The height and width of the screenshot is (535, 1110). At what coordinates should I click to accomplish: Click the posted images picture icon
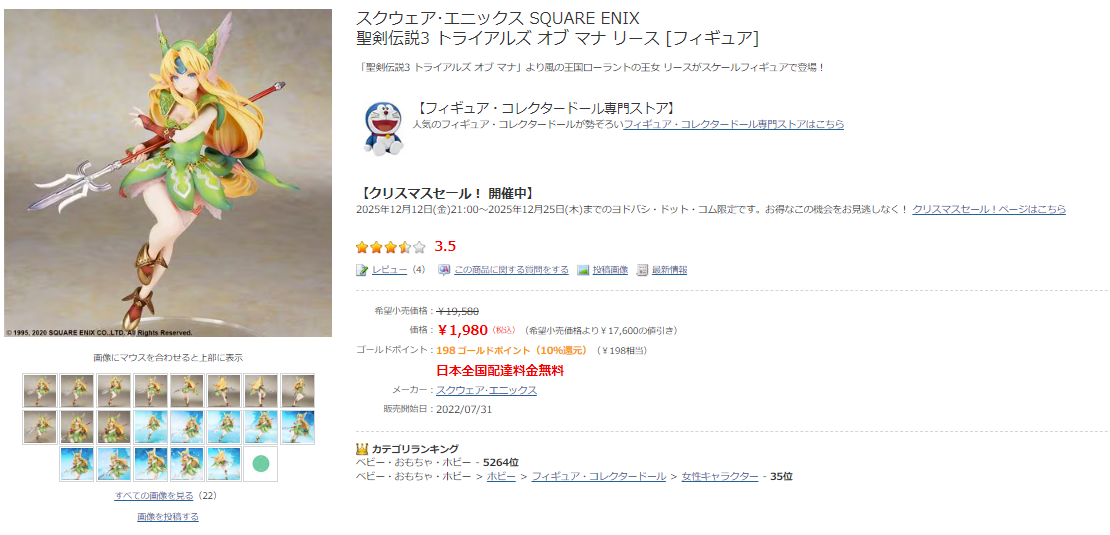point(583,270)
